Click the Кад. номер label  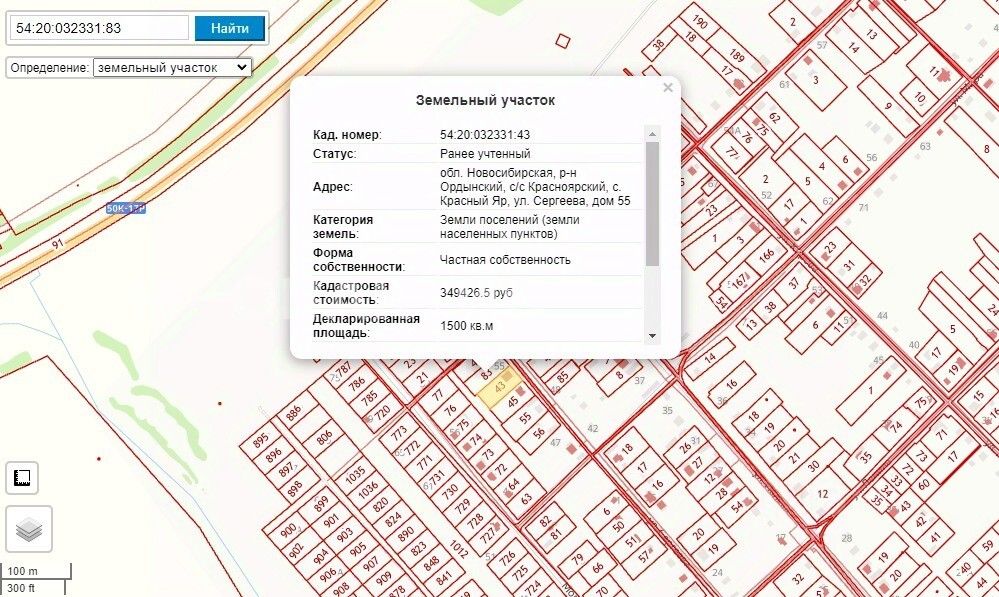pos(347,134)
